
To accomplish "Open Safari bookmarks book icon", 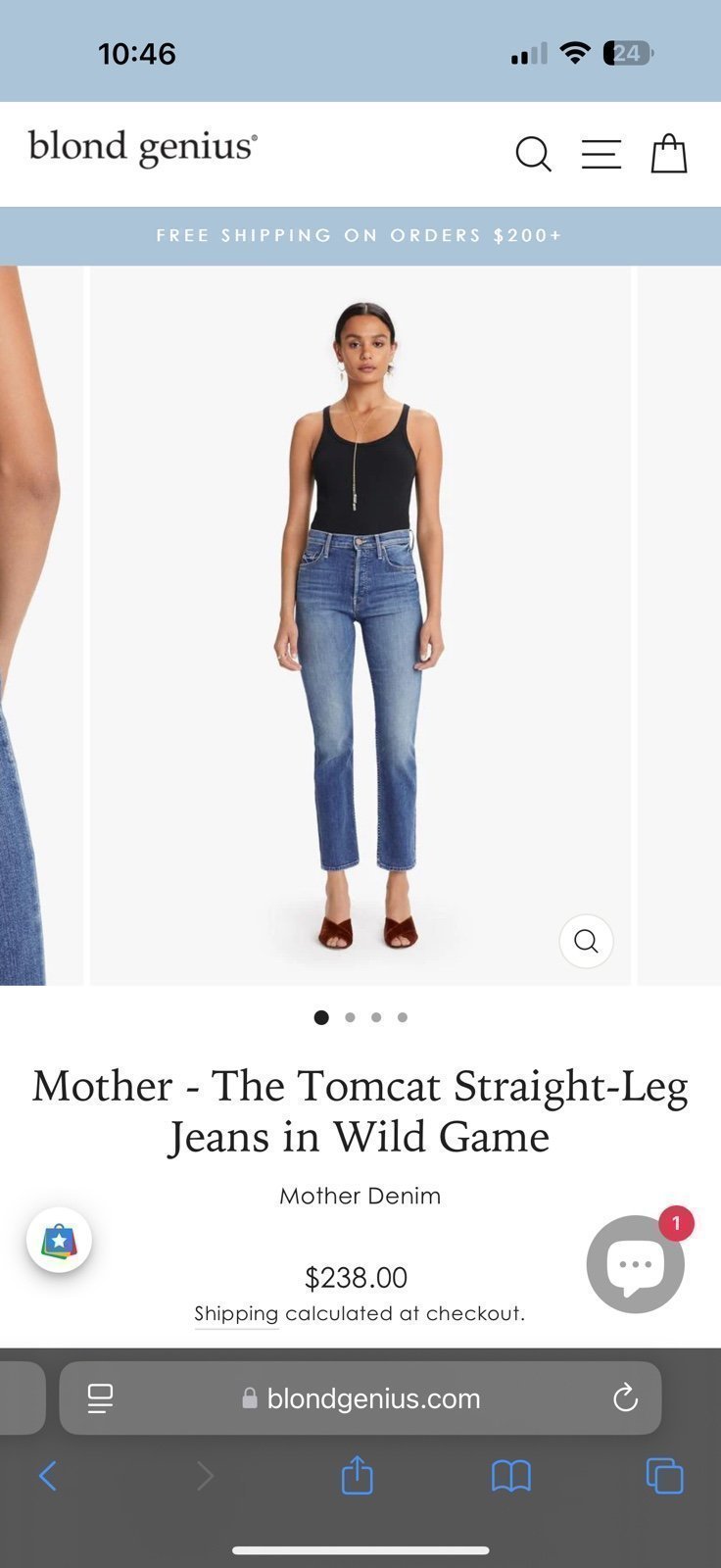I will point(510,1476).
